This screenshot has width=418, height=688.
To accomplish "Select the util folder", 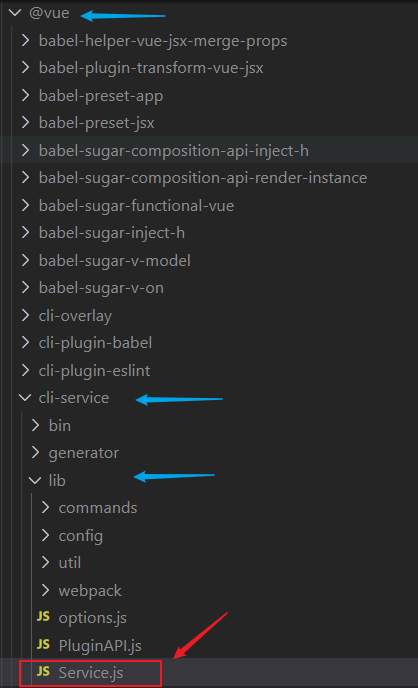I will [x=70, y=563].
